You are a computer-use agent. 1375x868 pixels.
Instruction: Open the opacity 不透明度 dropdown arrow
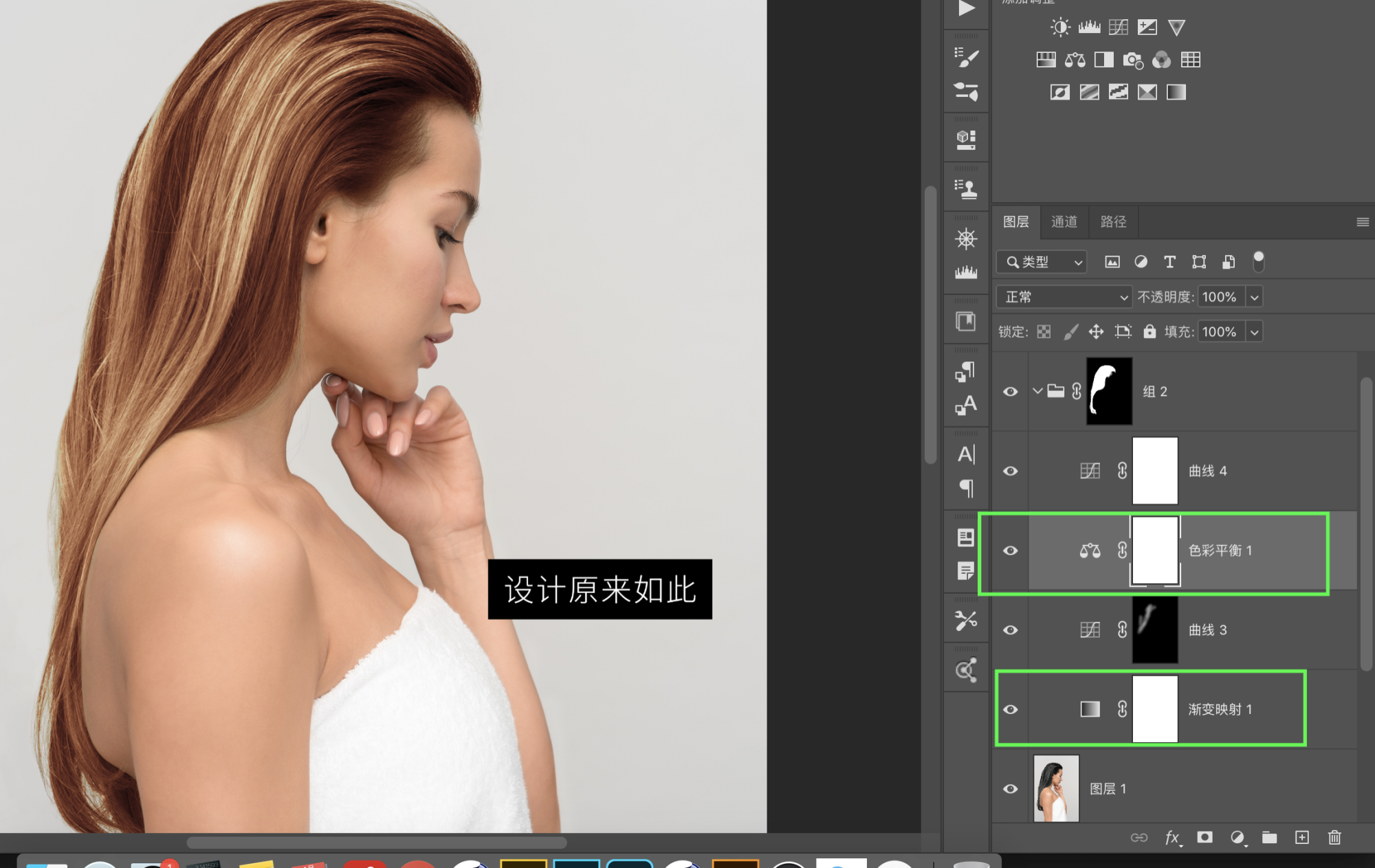1254,297
